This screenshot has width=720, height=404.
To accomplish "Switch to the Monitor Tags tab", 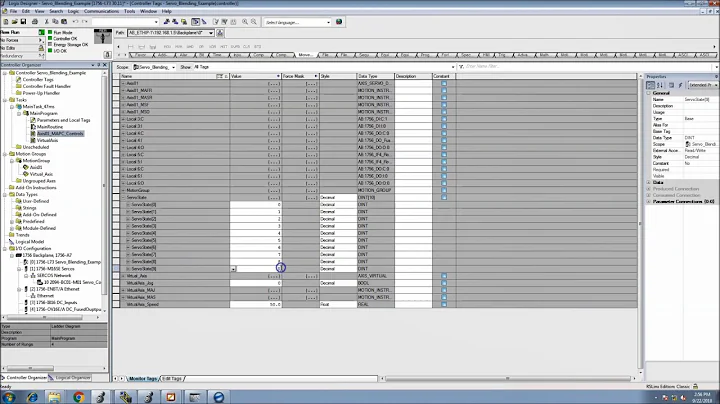I will click(143, 379).
